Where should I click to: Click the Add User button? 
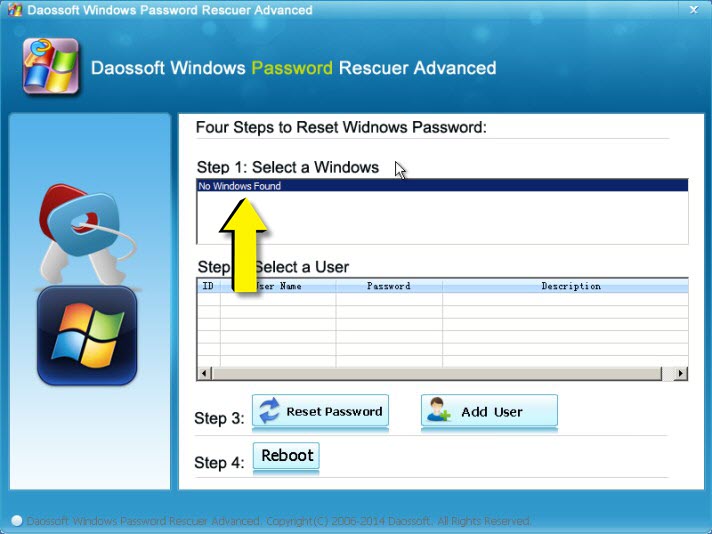[x=489, y=411]
